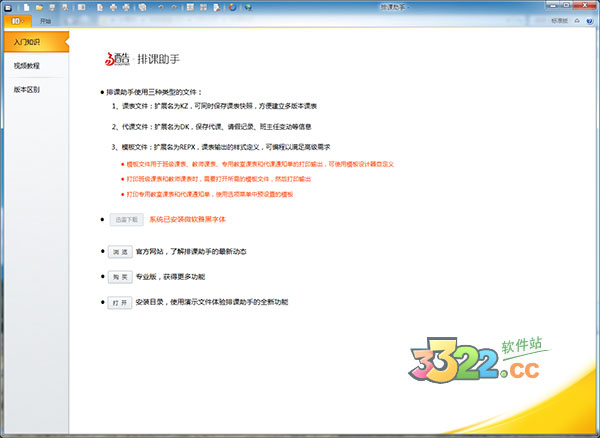Image resolution: width=600 pixels, height=438 pixels.
Task: Open the orange application menu button
Action: [18, 21]
